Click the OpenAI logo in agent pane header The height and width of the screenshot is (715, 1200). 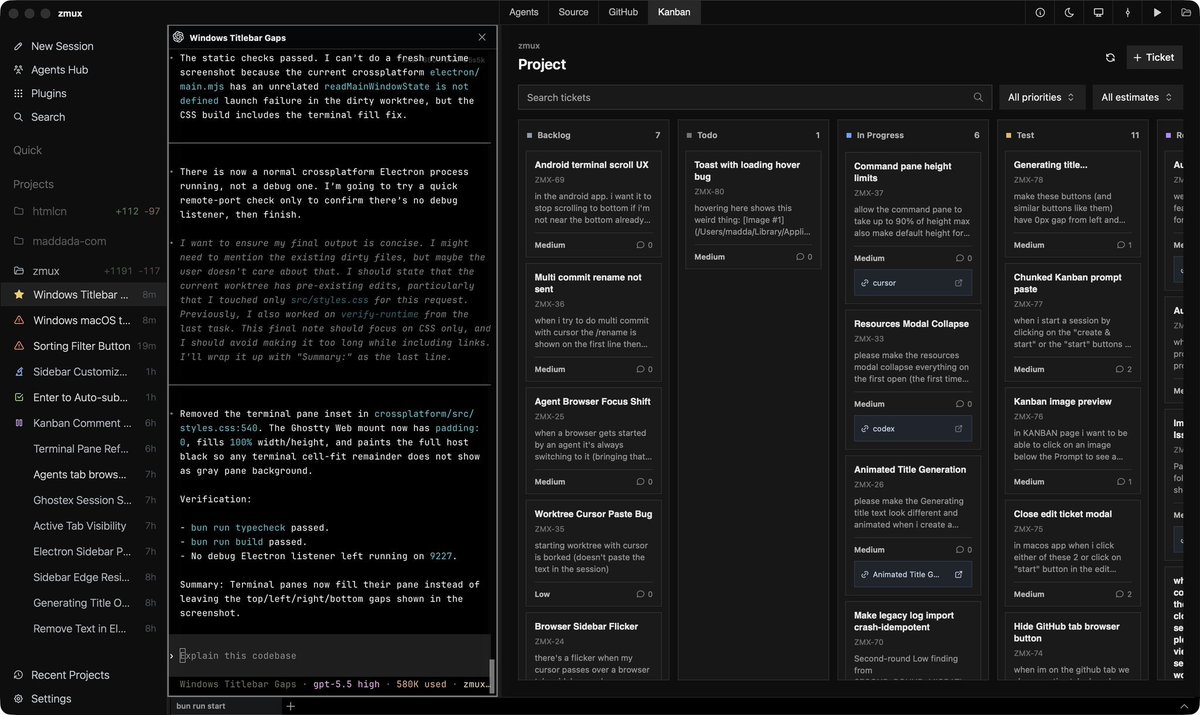178,37
